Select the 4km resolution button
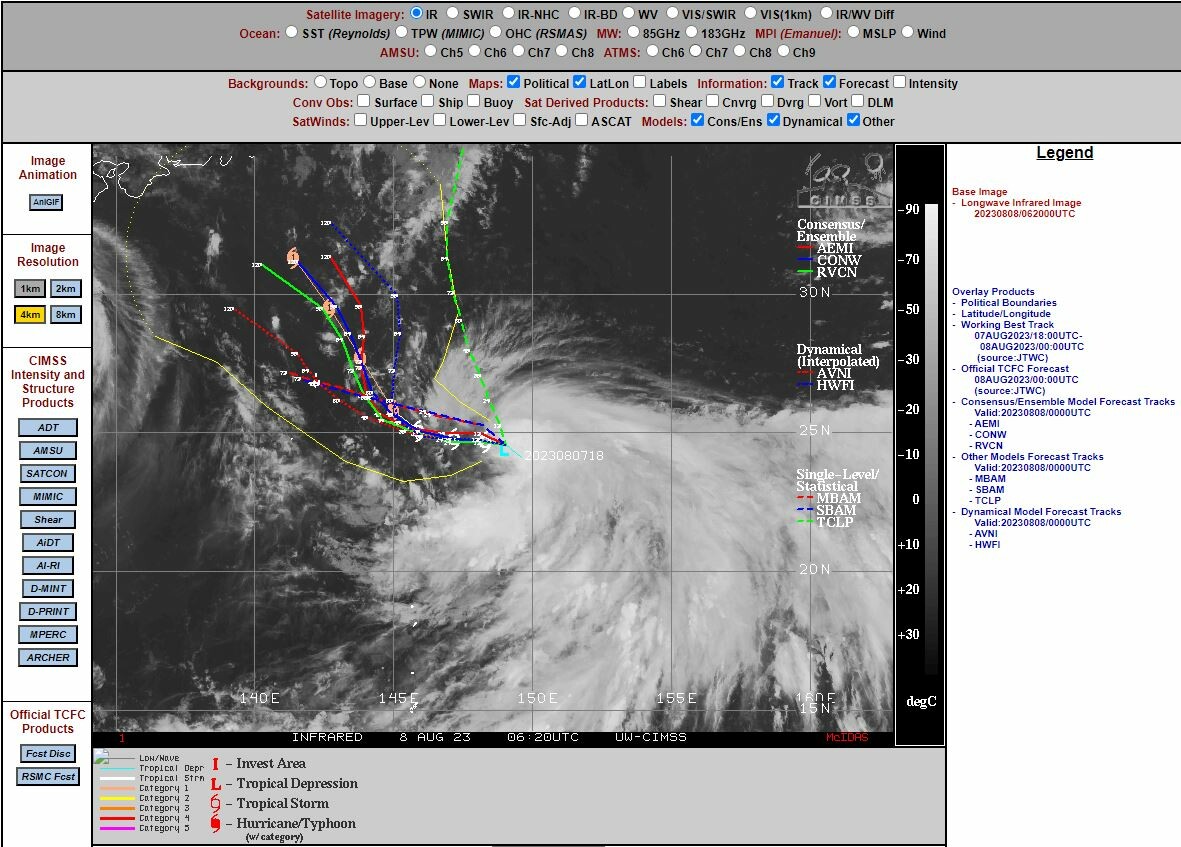1181x847 pixels. tap(30, 314)
